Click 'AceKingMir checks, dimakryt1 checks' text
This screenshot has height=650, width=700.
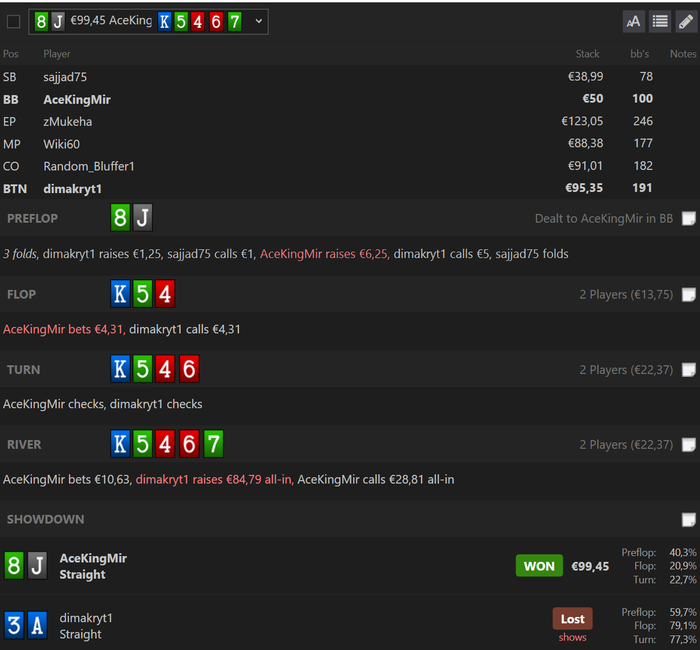[x=103, y=404]
